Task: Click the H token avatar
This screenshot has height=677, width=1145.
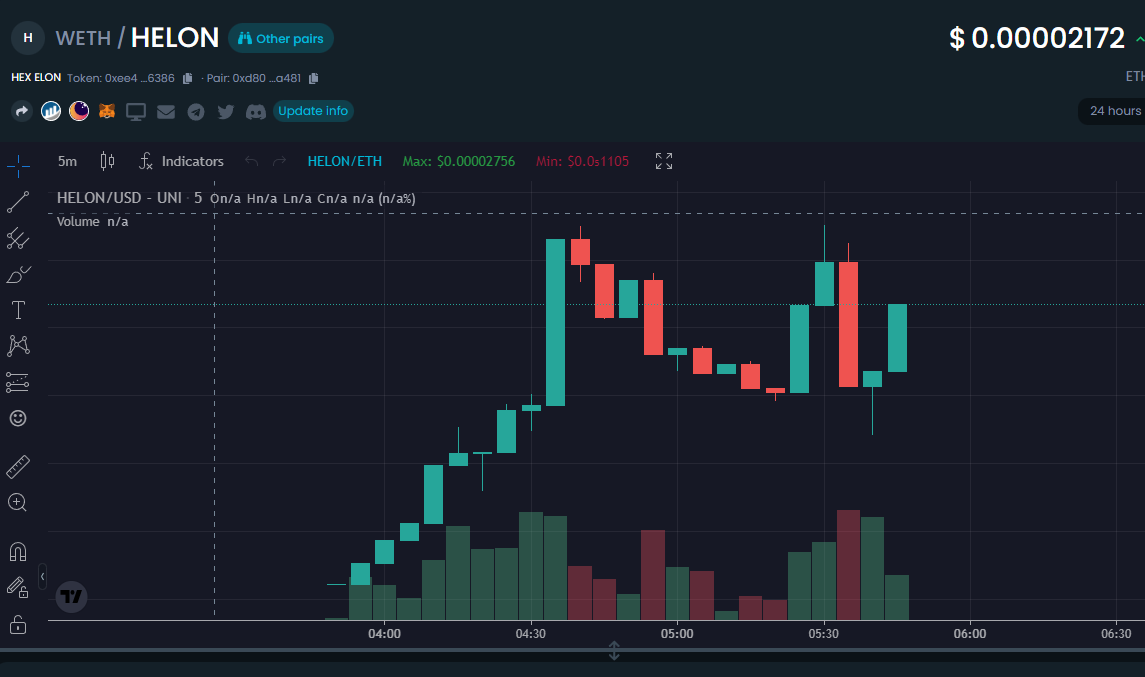Action: point(28,38)
